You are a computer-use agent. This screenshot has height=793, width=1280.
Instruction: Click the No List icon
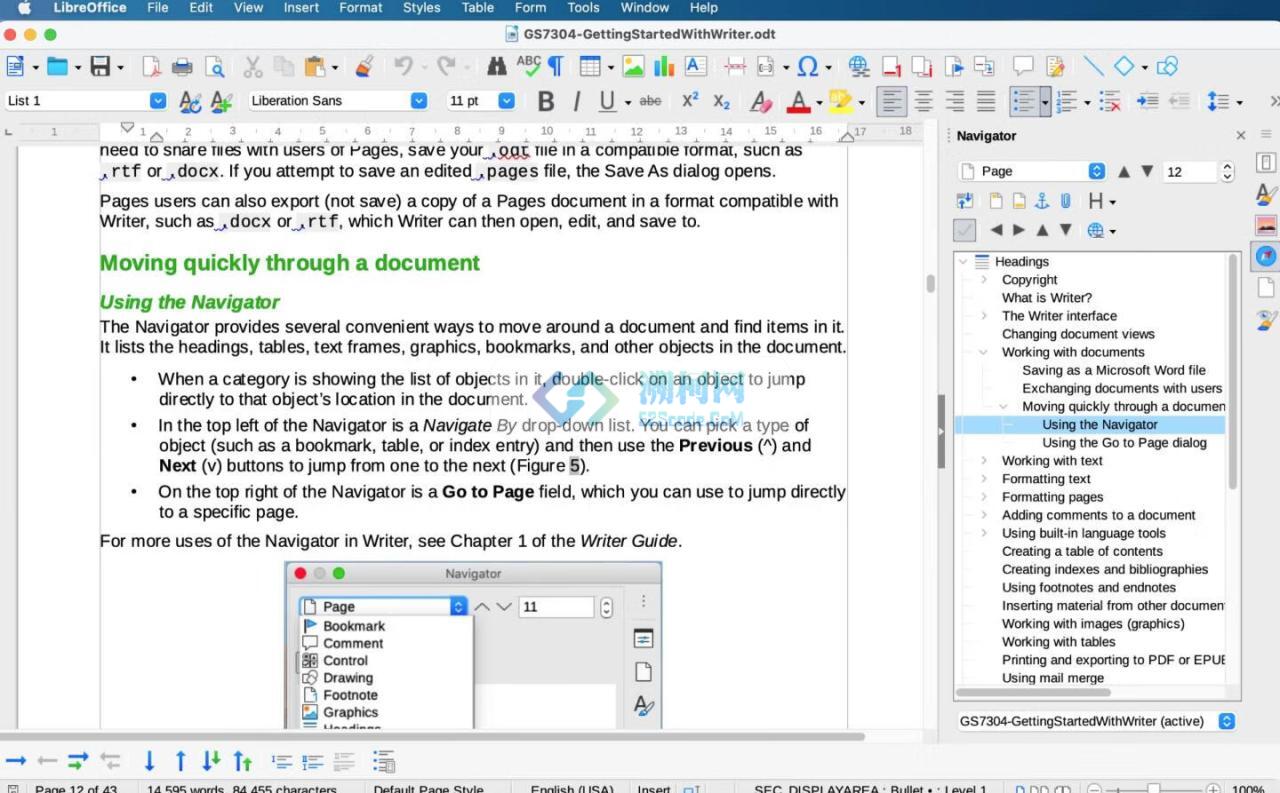[1109, 101]
